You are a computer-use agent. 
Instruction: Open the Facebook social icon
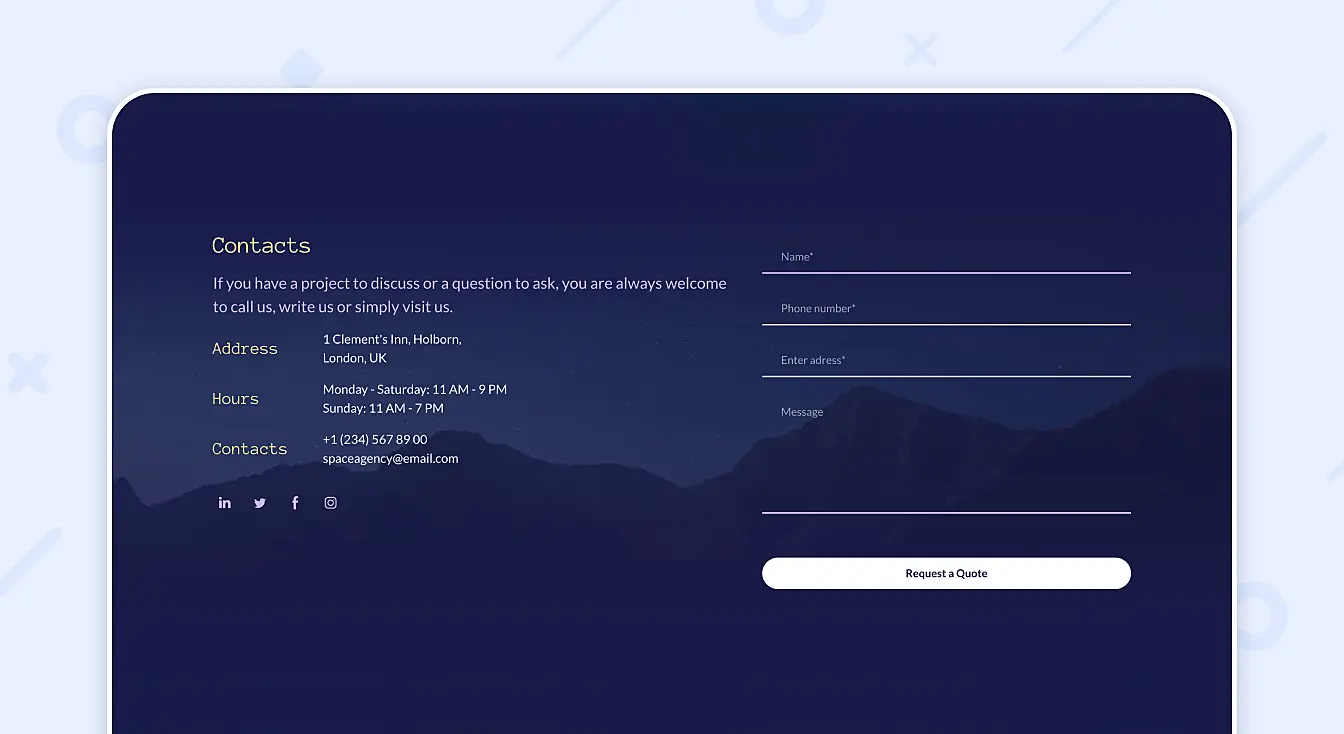point(294,502)
